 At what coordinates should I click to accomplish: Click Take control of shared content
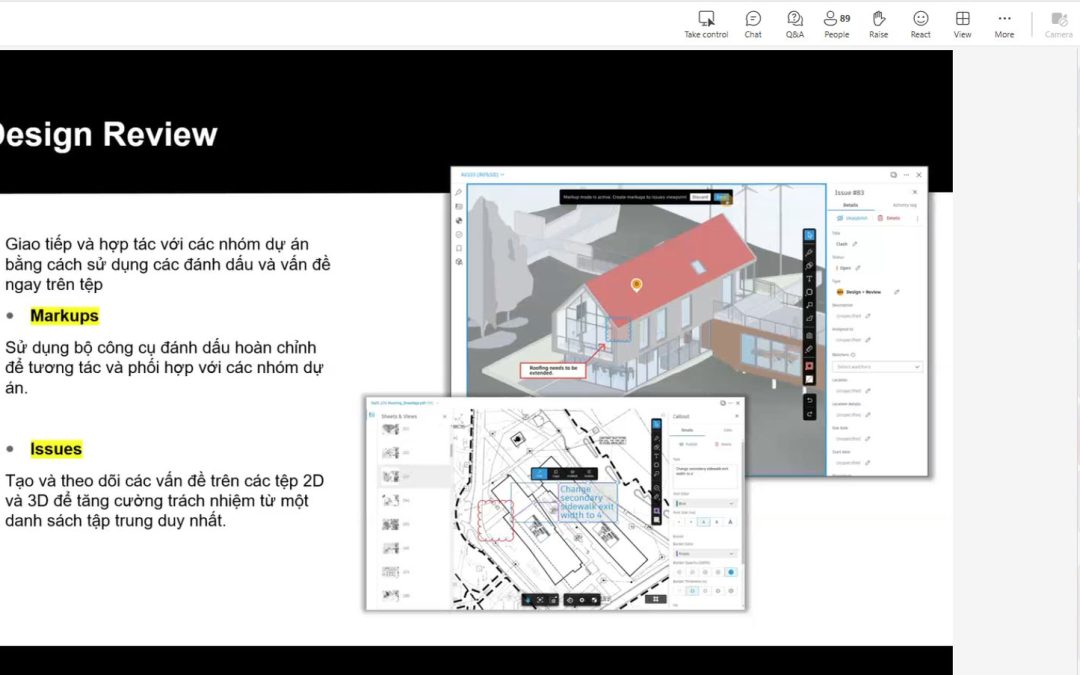point(706,24)
